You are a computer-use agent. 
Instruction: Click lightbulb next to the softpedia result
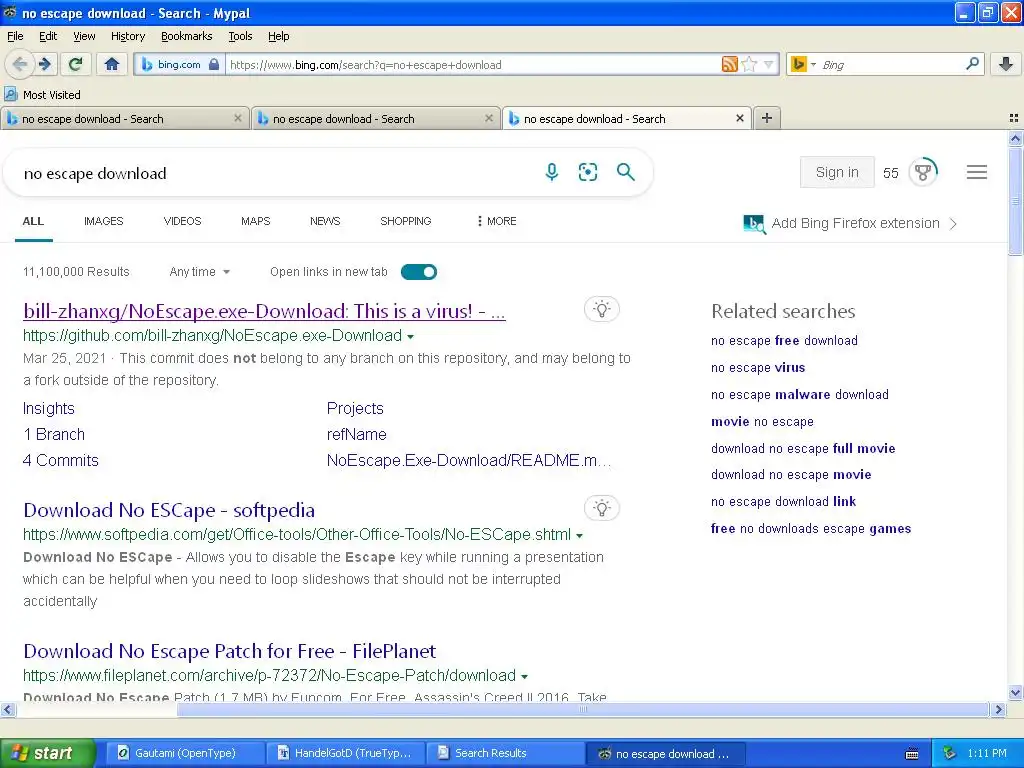pos(601,508)
